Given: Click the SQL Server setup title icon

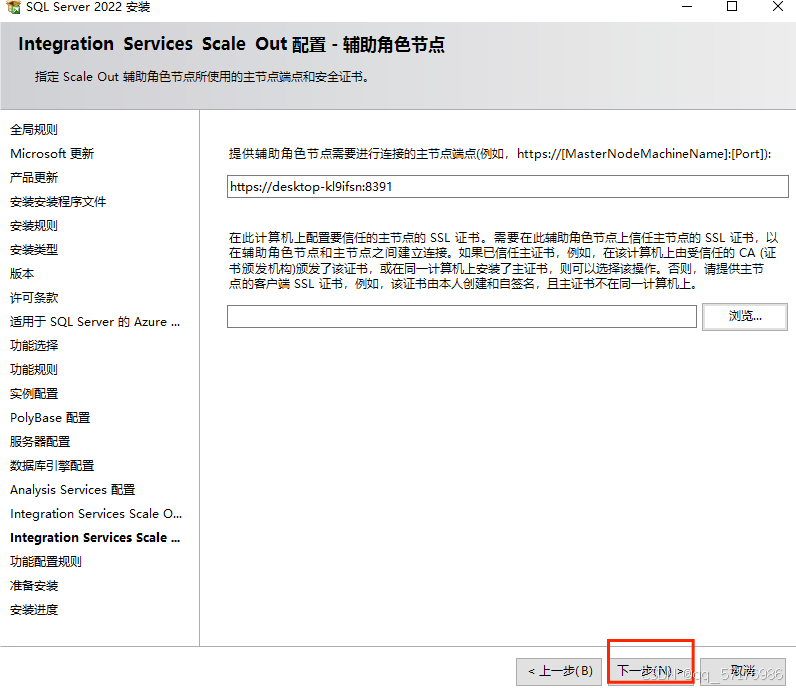Looking at the screenshot, I should pos(14,7).
